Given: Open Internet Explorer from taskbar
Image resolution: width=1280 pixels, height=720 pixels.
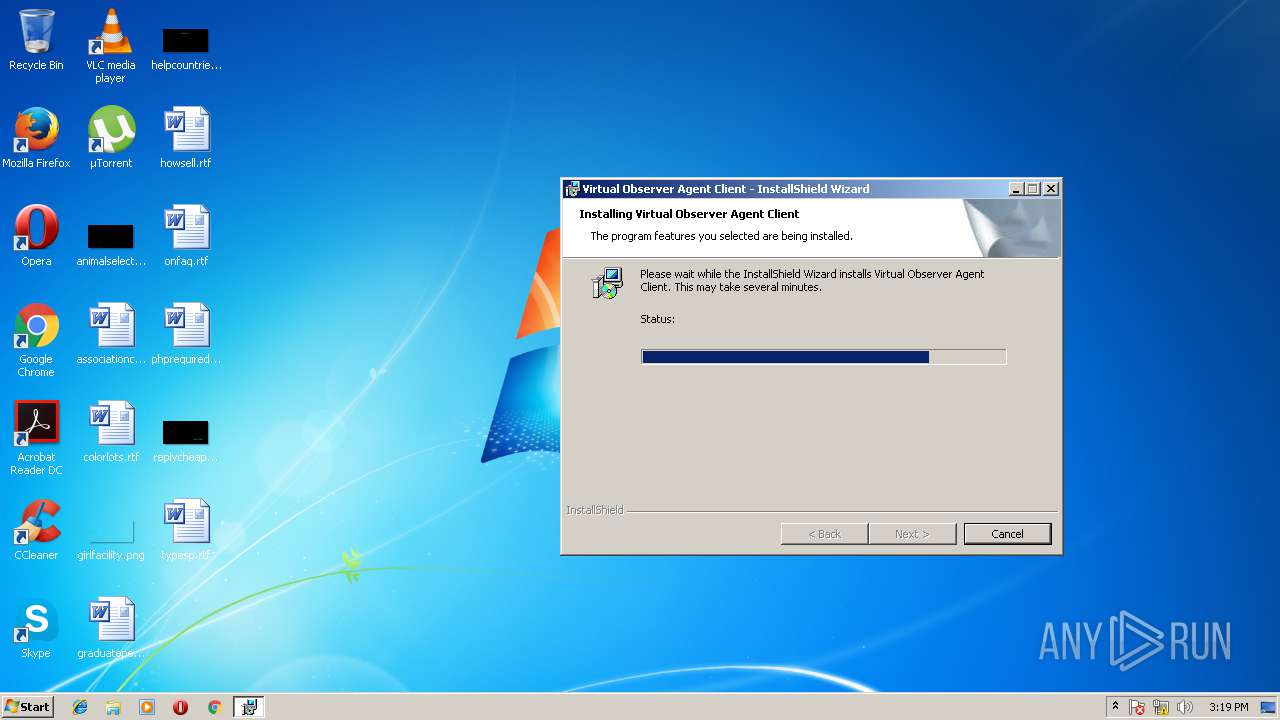Looking at the screenshot, I should (80, 707).
